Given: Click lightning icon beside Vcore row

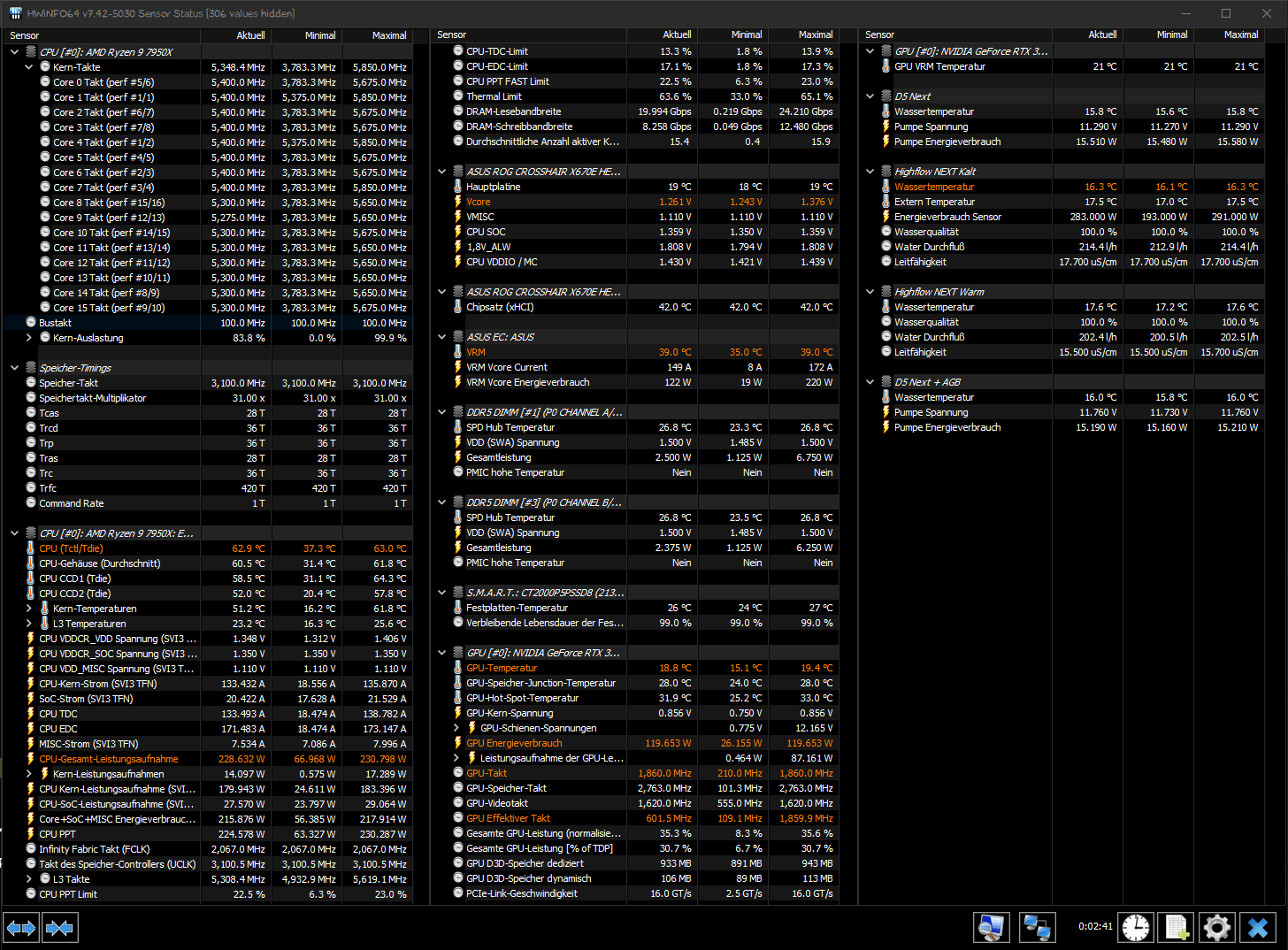Looking at the screenshot, I should point(457,202).
